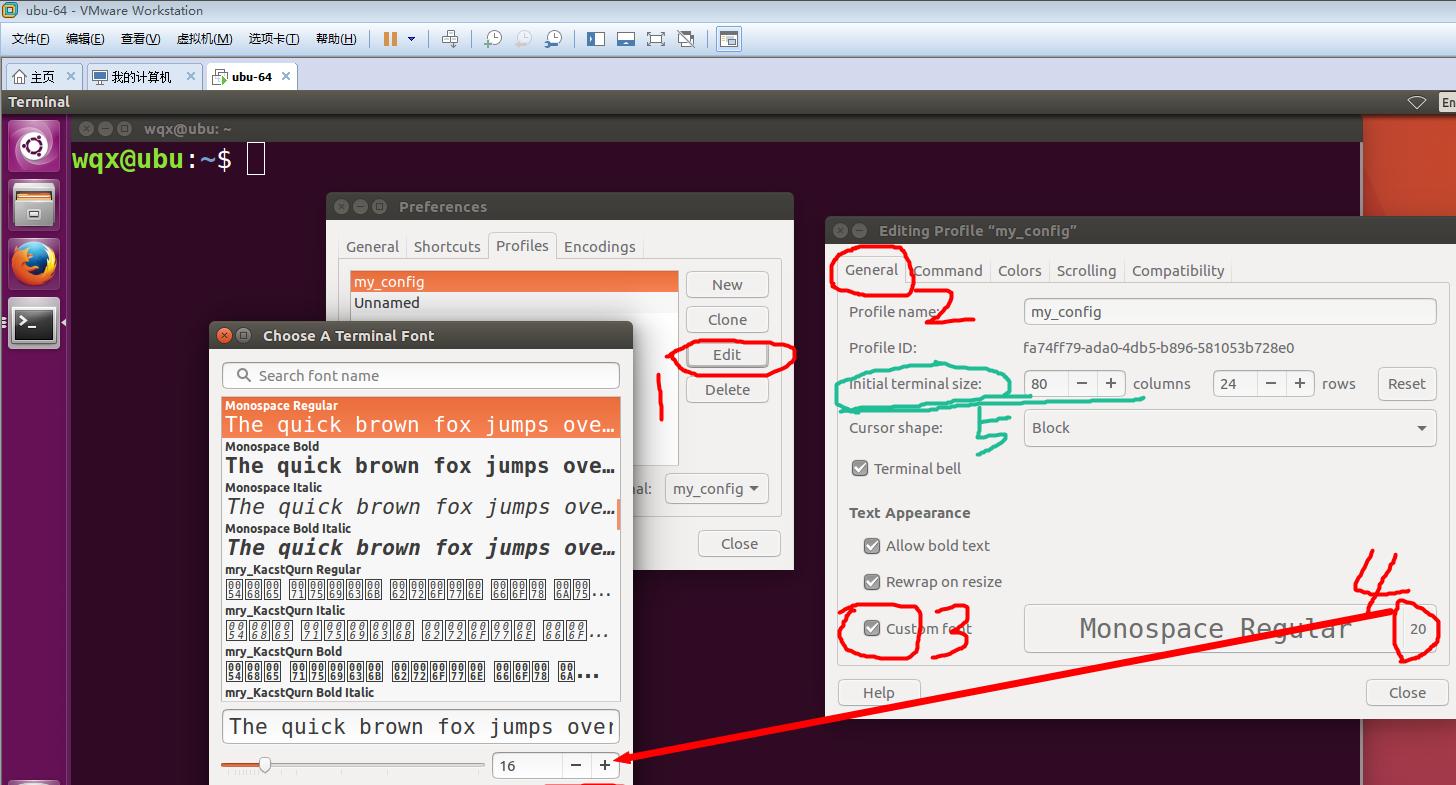Screen dimensions: 1456x785
Task: Toggle the thumbnail bar icon in VMware toolbar
Action: (626, 39)
